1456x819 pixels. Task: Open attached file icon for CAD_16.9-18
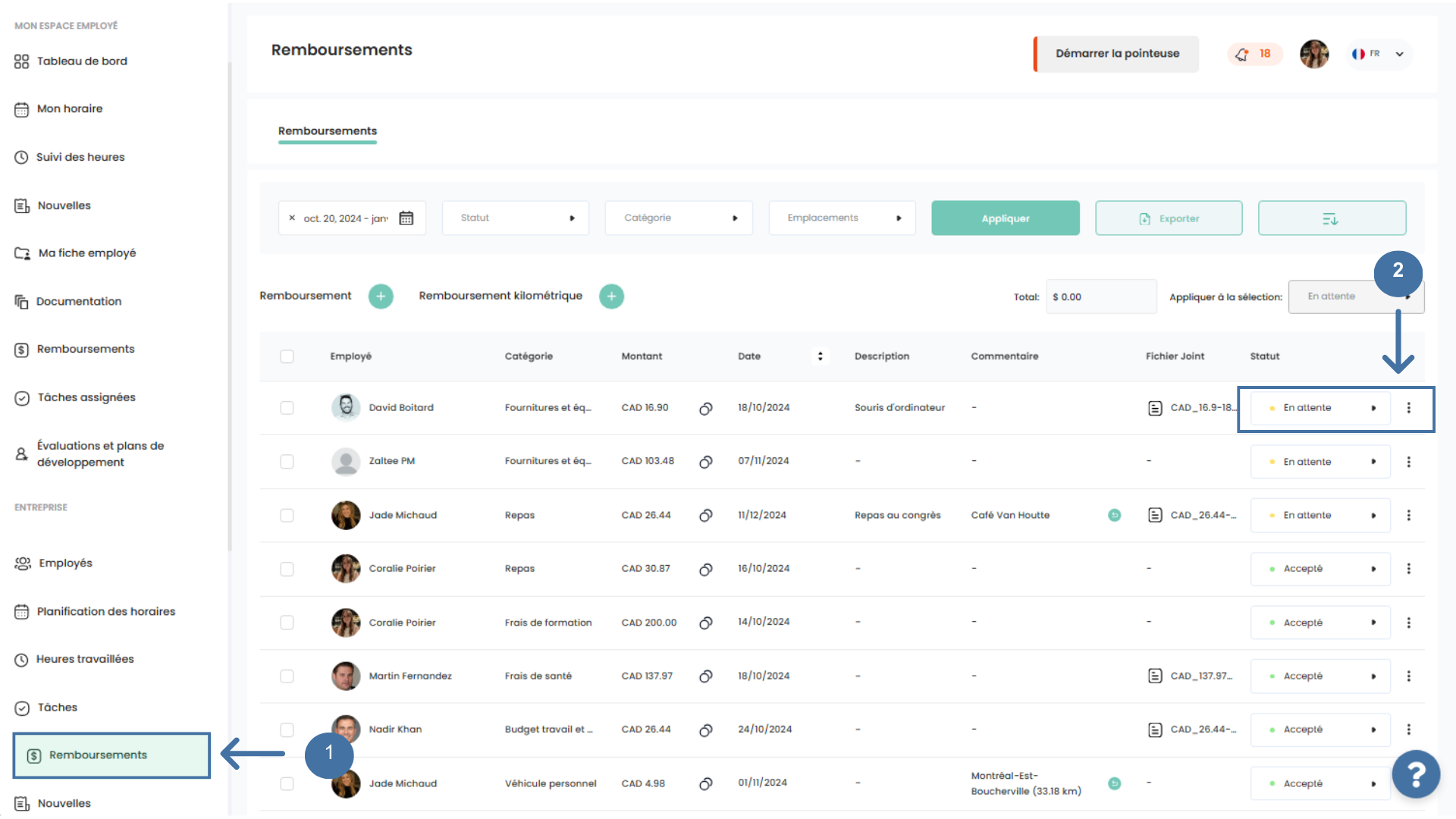1155,409
